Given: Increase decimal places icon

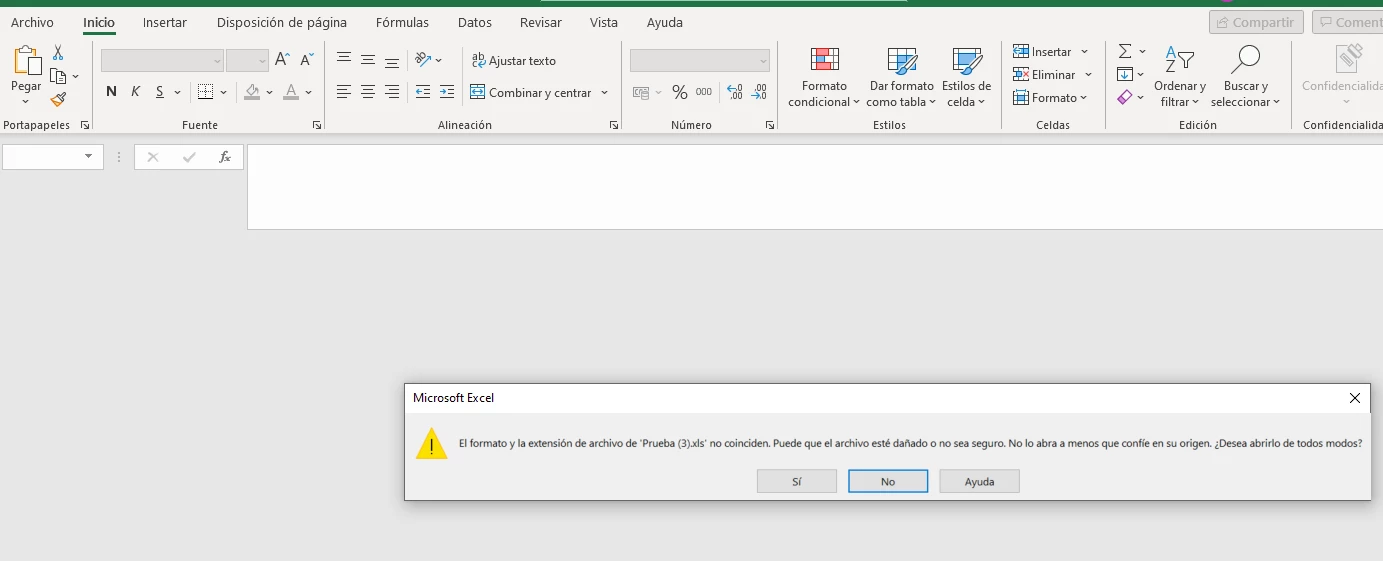Looking at the screenshot, I should click(x=735, y=92).
